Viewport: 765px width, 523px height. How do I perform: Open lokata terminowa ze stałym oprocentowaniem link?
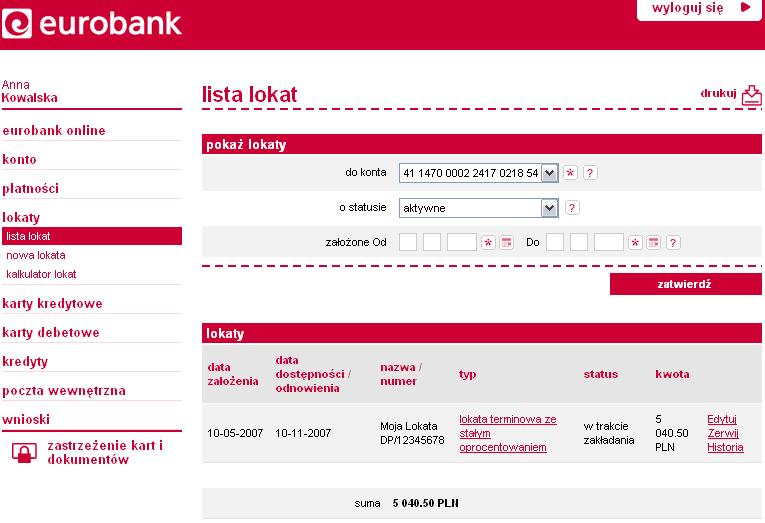(508, 433)
